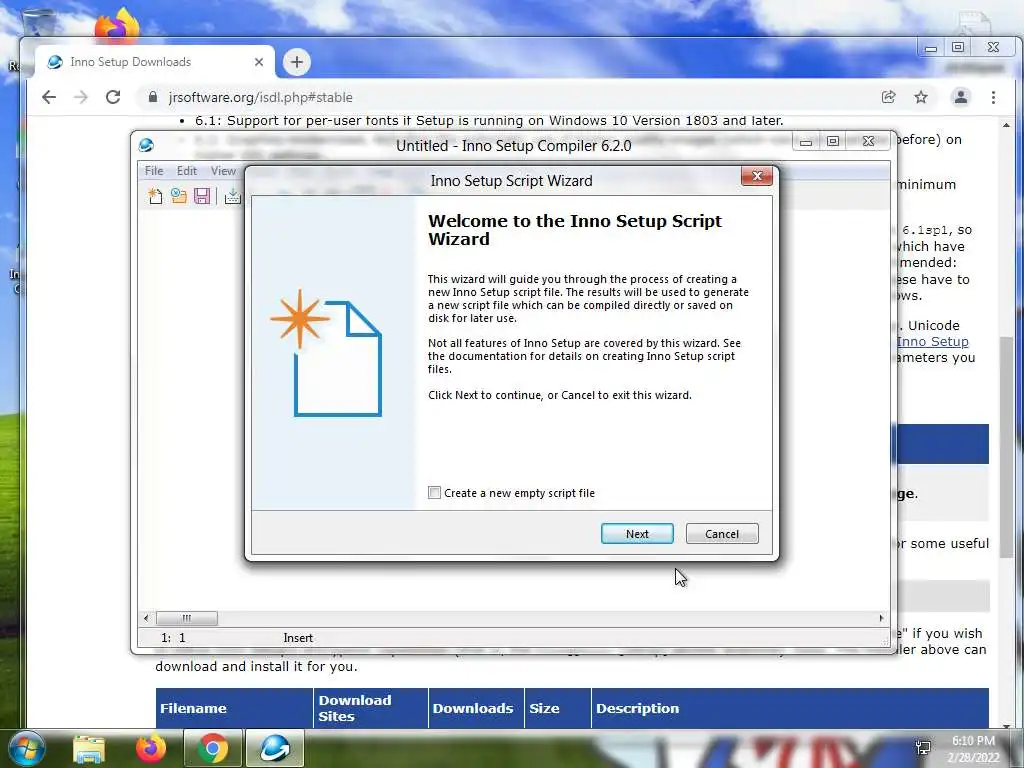Click the Chrome page vertical scrollbar thumb
1024x768 pixels.
click(1006, 447)
